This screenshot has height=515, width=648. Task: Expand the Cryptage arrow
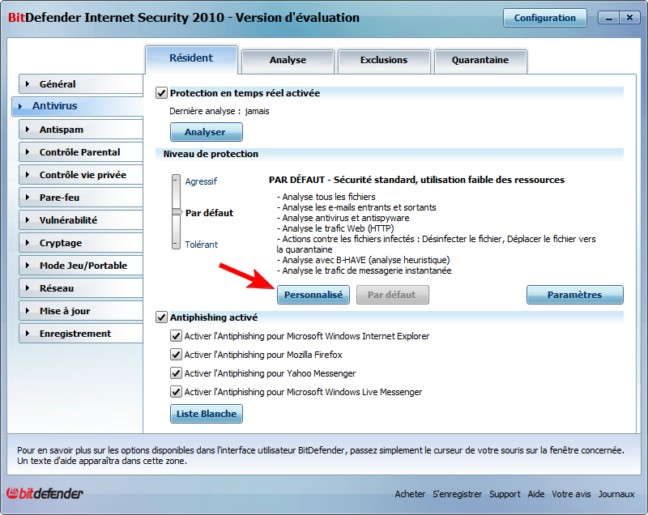coord(27,243)
